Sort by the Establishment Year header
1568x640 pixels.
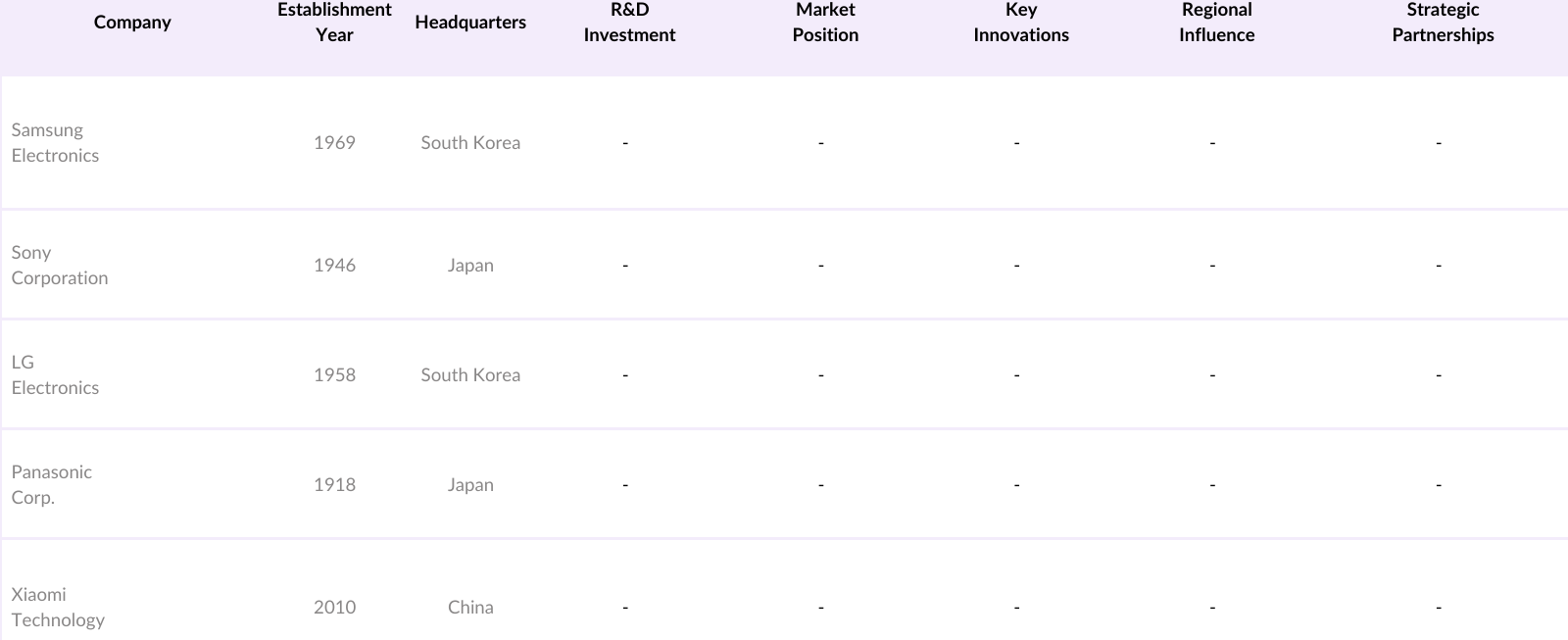coord(334,23)
